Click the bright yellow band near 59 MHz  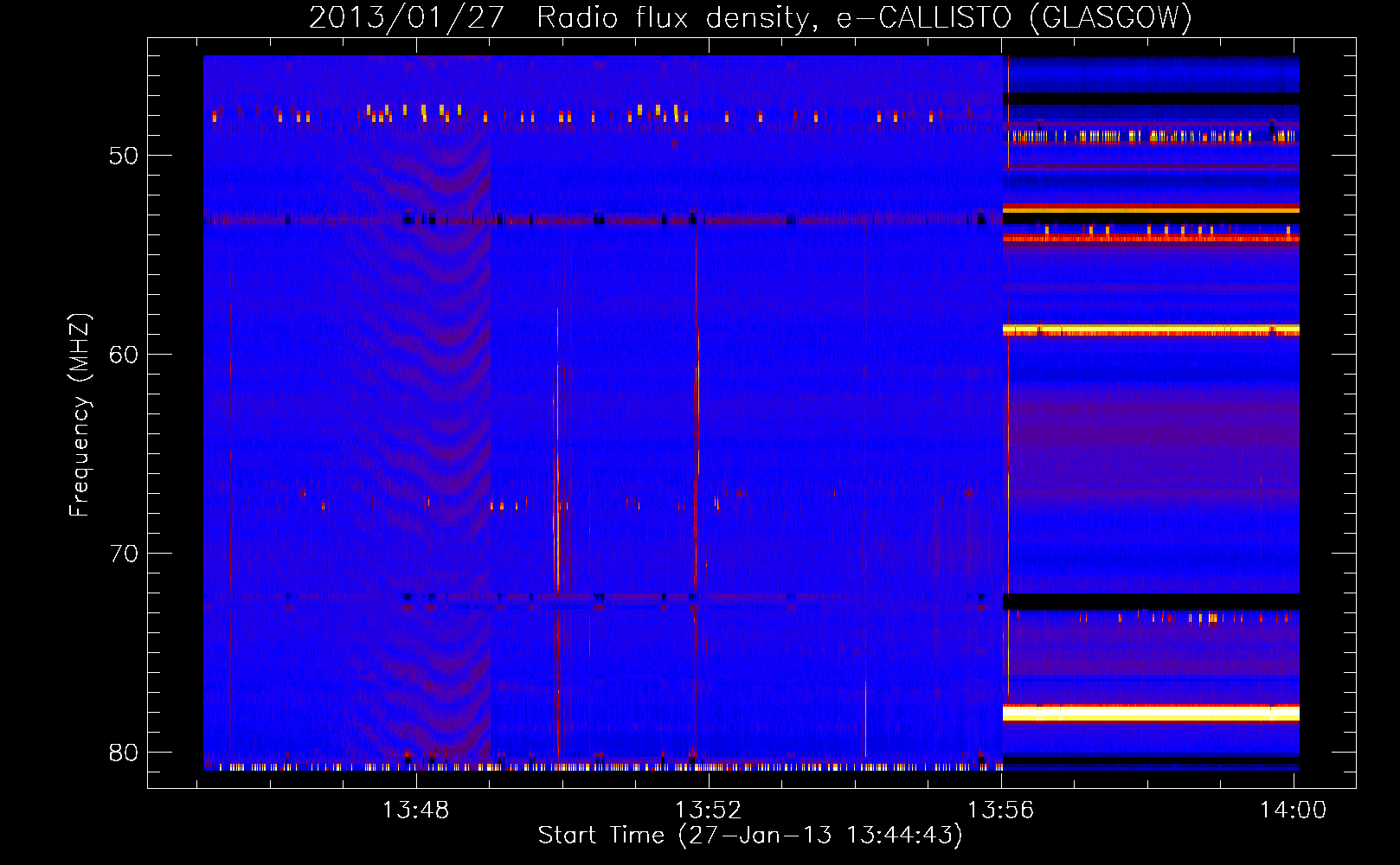click(1151, 330)
